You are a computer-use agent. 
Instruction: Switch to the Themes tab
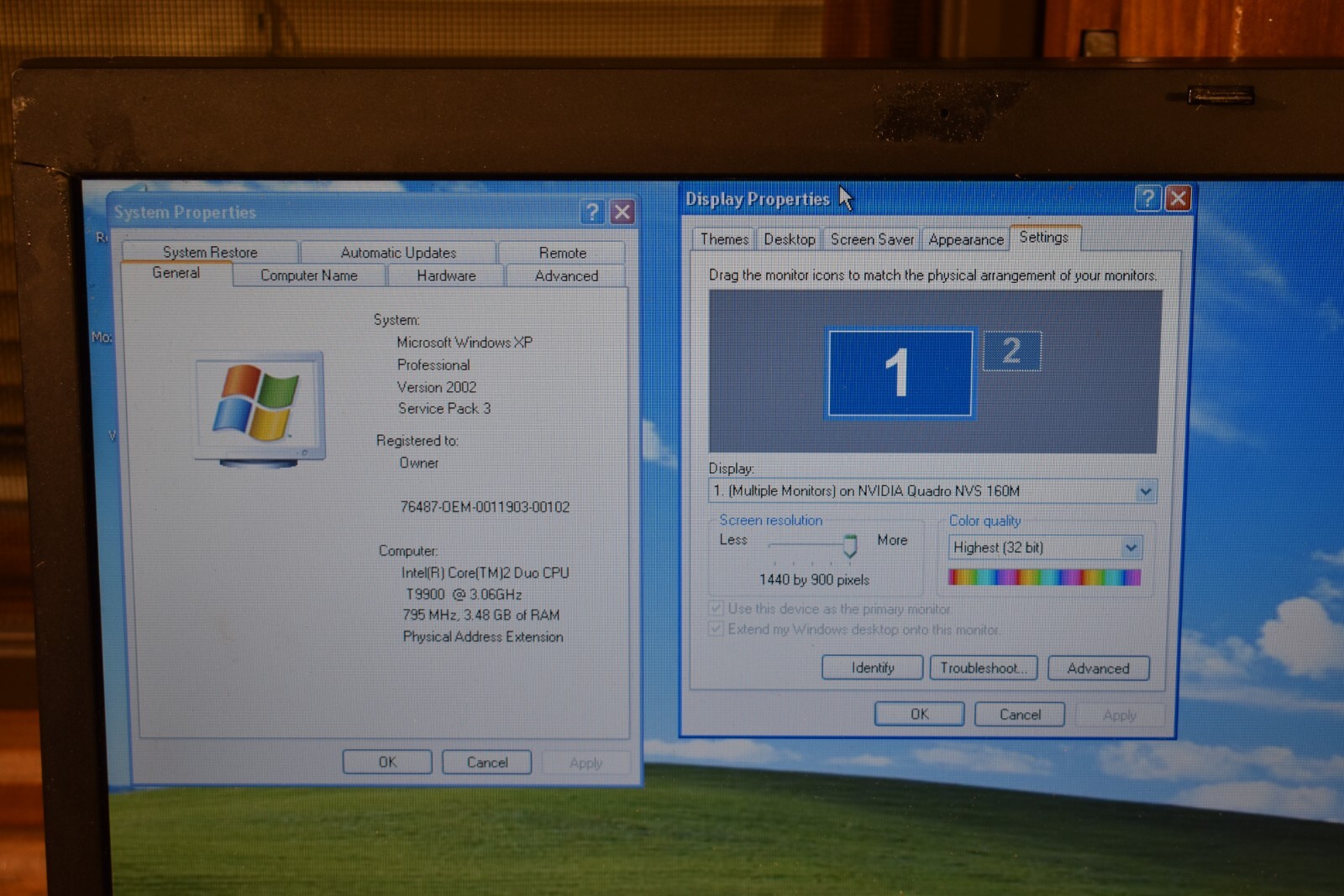724,239
